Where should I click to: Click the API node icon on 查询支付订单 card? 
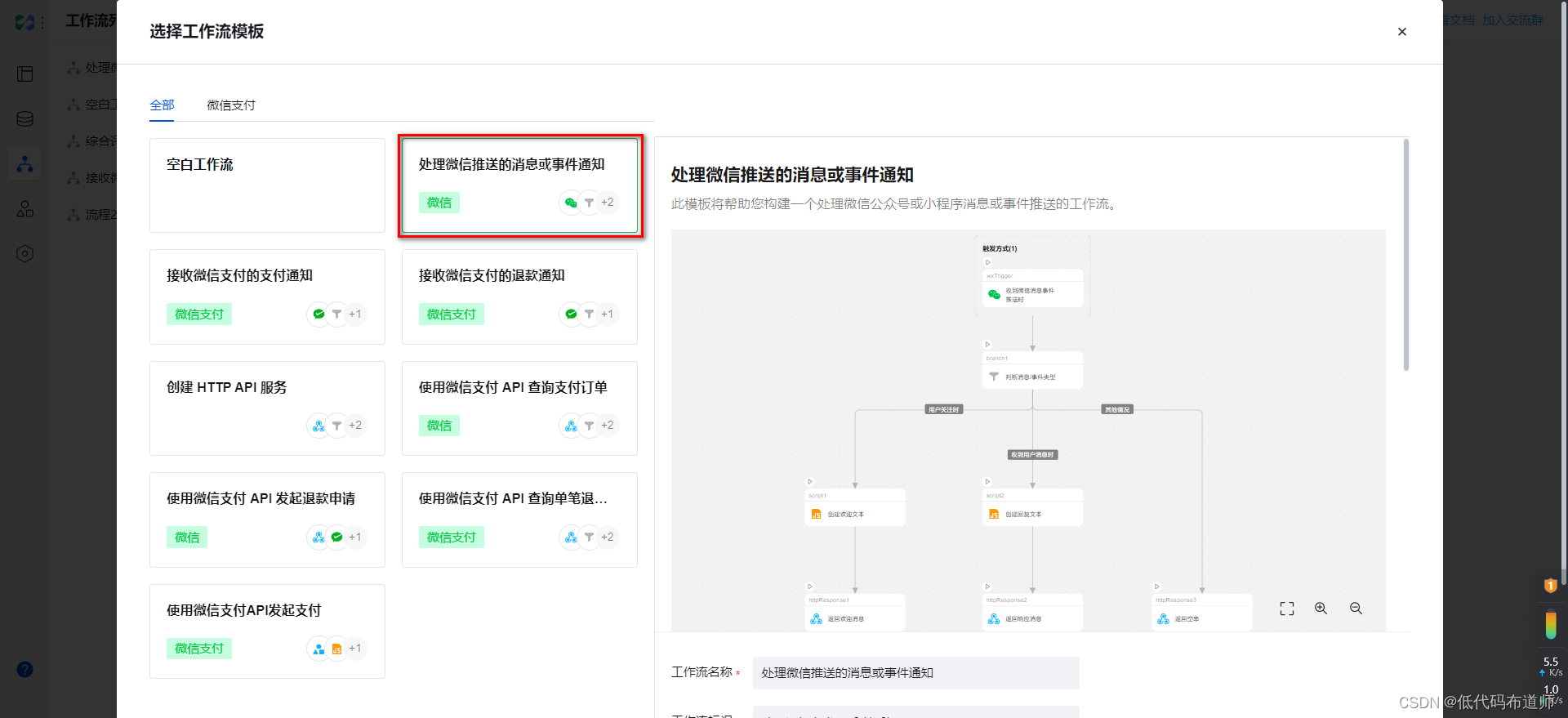click(x=571, y=426)
